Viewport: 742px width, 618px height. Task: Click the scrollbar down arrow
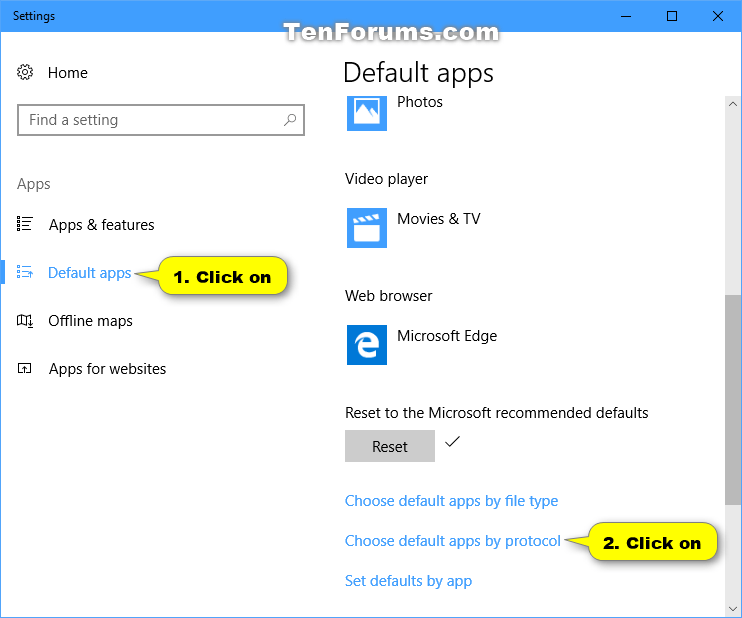coord(733,608)
